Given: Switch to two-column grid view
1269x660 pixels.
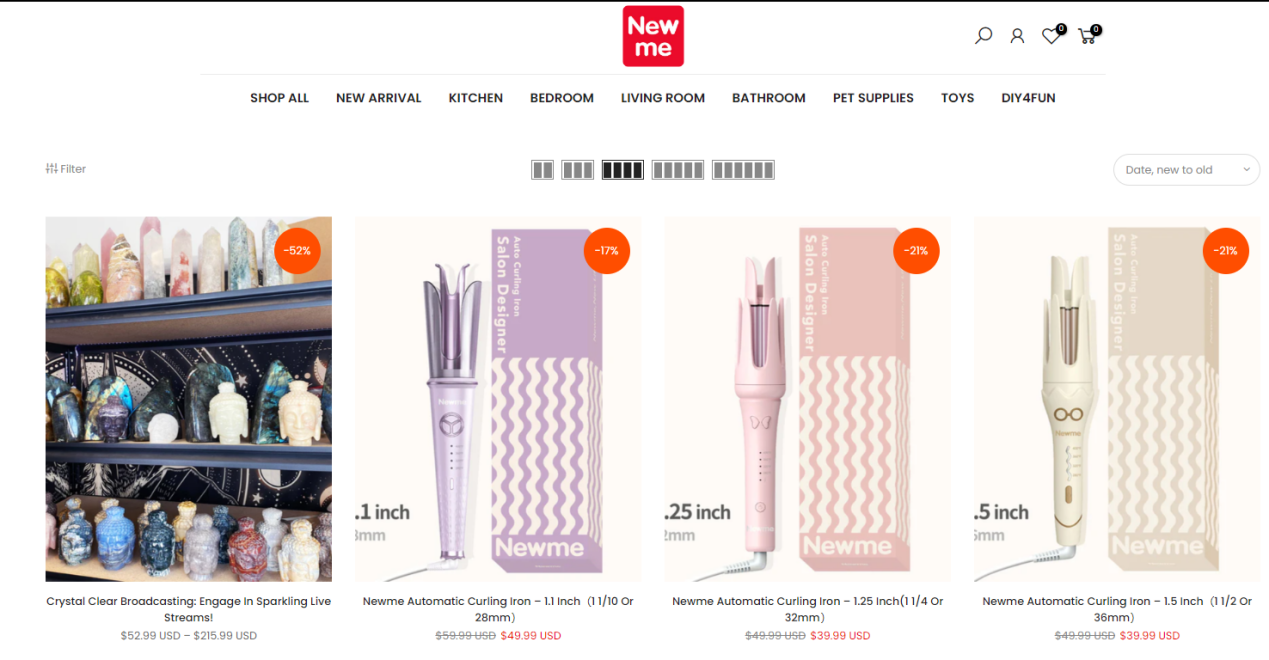Looking at the screenshot, I should coord(543,170).
